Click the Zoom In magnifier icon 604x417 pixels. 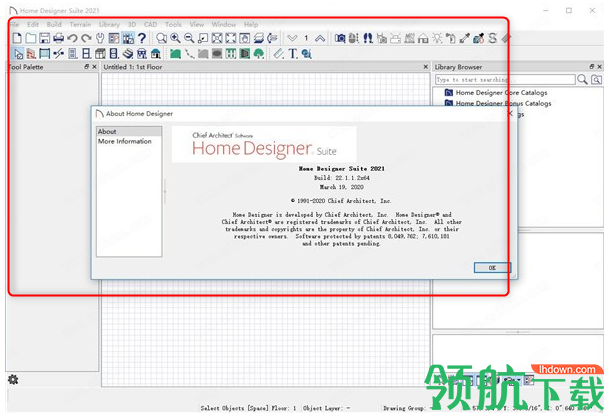pos(175,38)
